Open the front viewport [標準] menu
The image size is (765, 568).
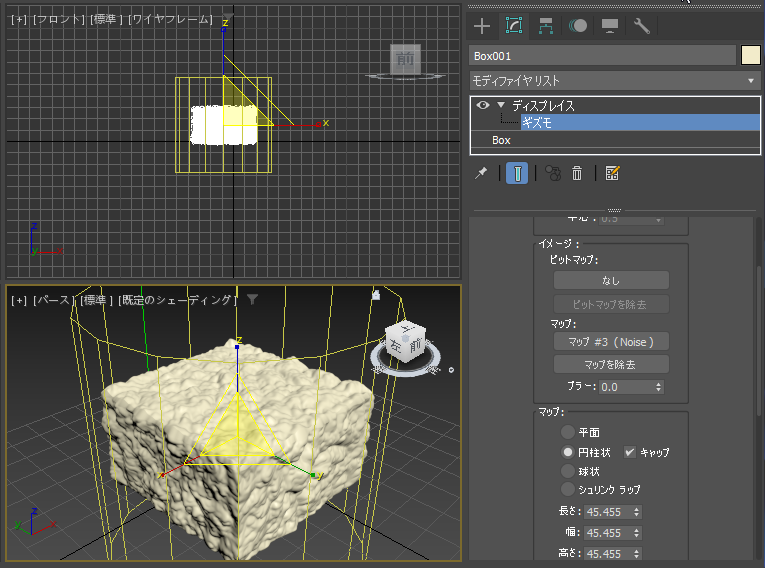(105, 19)
